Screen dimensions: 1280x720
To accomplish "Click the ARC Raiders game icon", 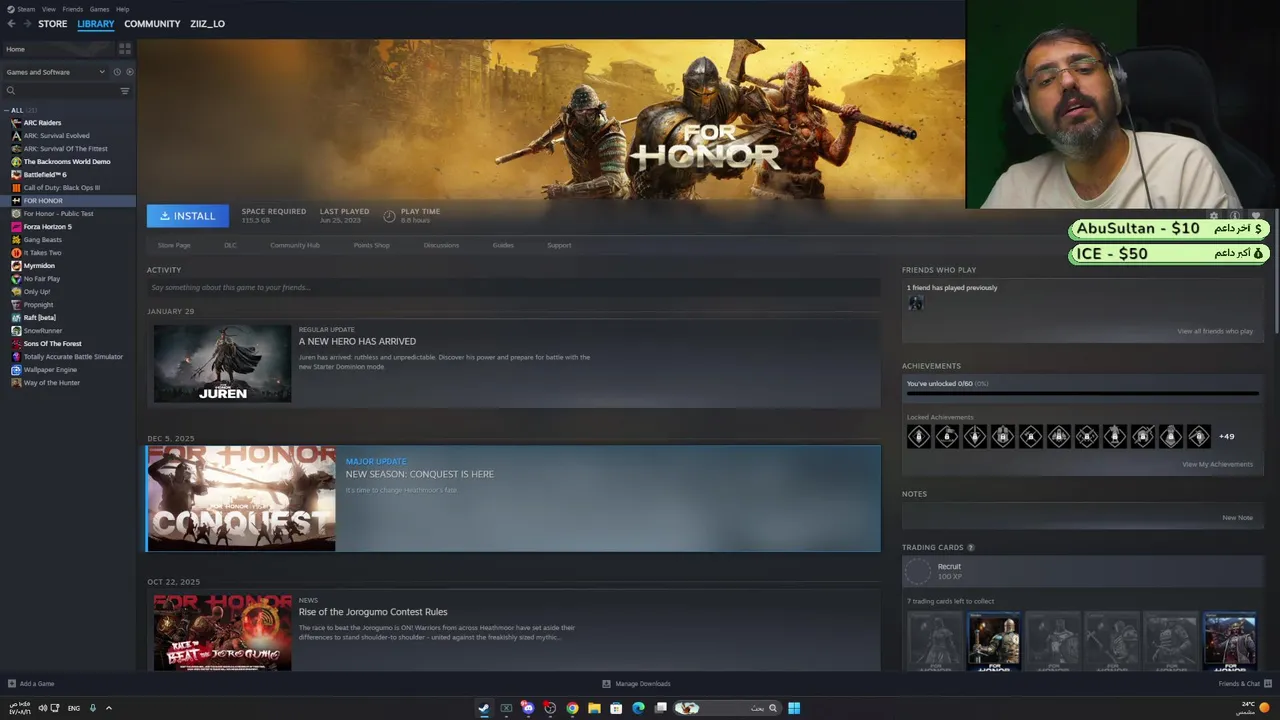I will [x=16, y=123].
